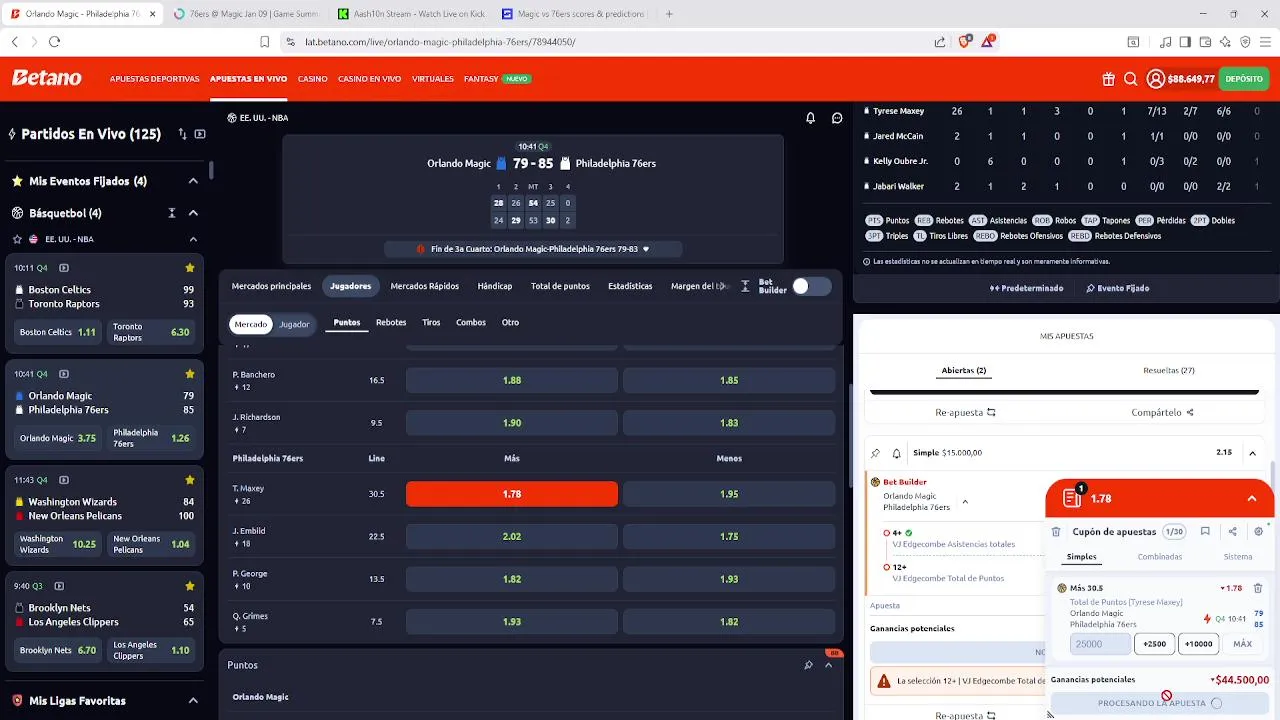
Task: Open the account profile icon beside balance
Action: [x=1156, y=79]
